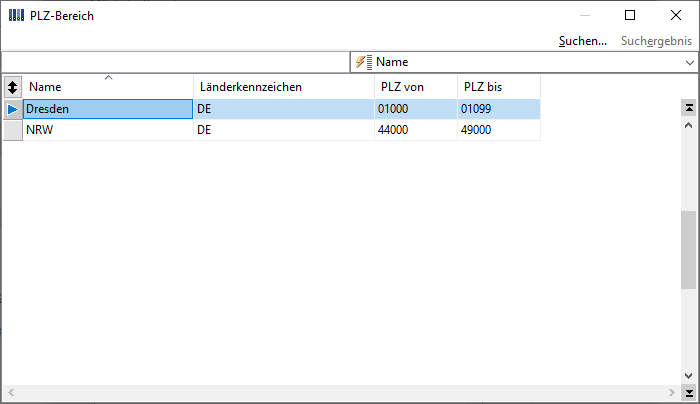Click the up-down sort arrows icon in header

click(x=12, y=87)
